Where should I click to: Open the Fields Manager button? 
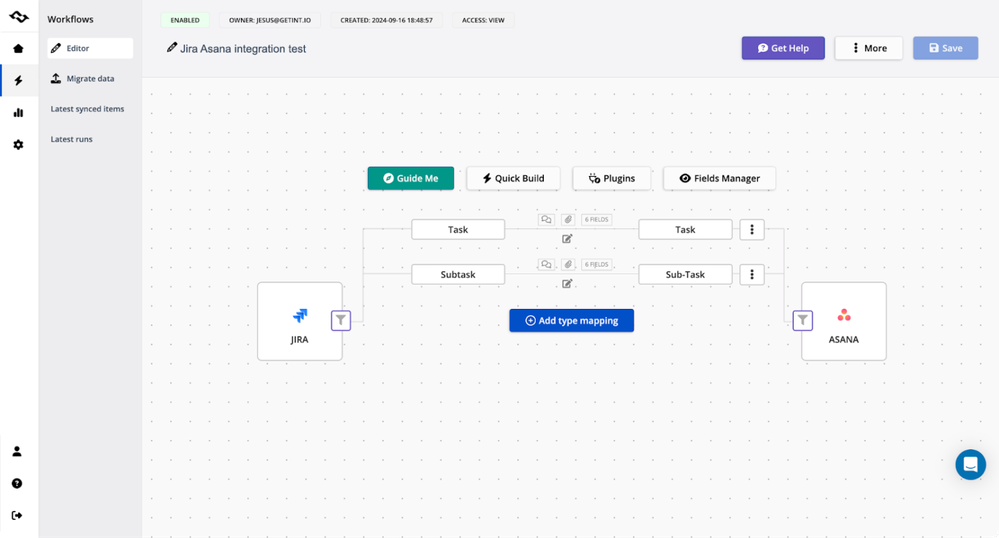[x=719, y=178]
